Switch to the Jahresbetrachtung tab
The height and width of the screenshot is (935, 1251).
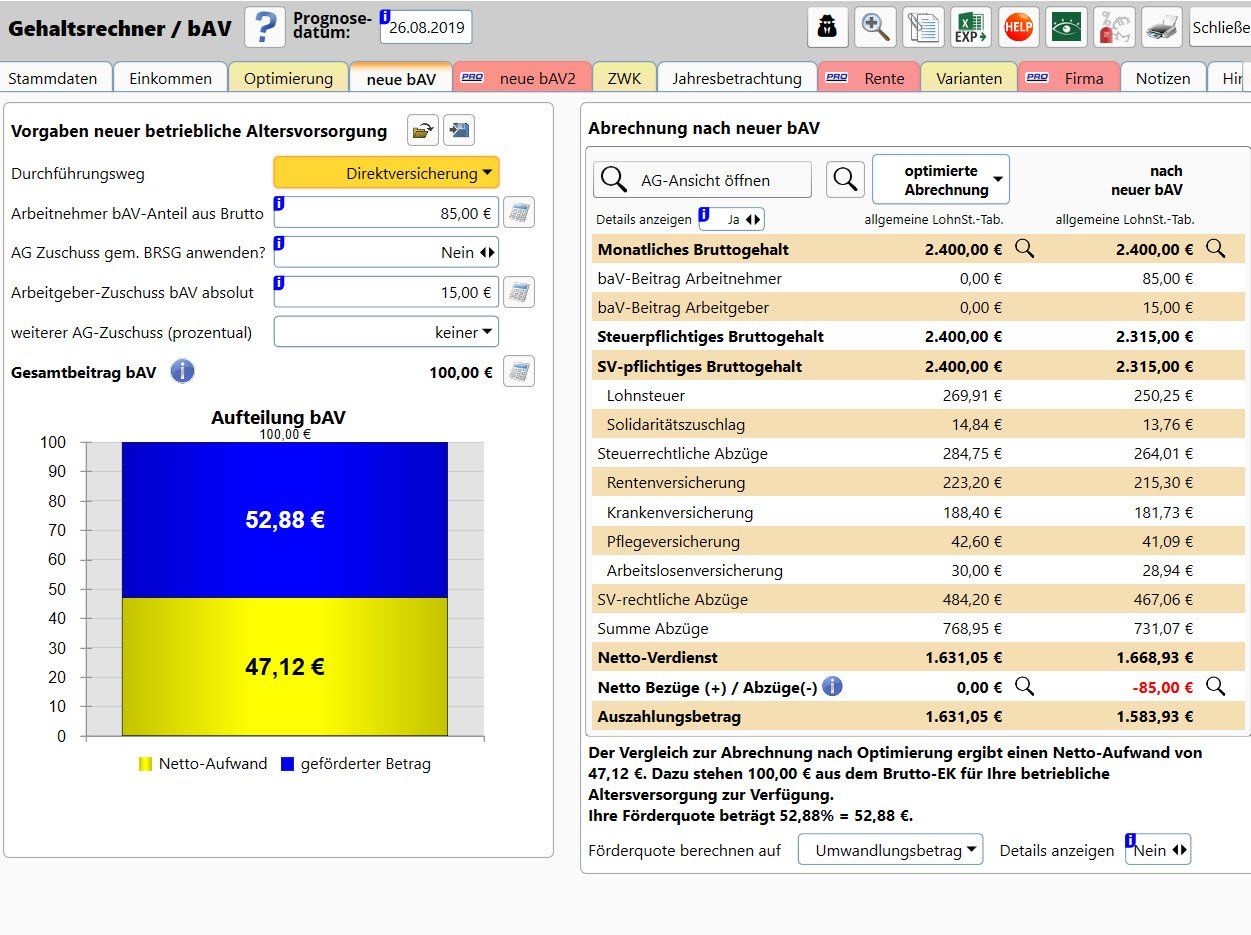pos(736,78)
